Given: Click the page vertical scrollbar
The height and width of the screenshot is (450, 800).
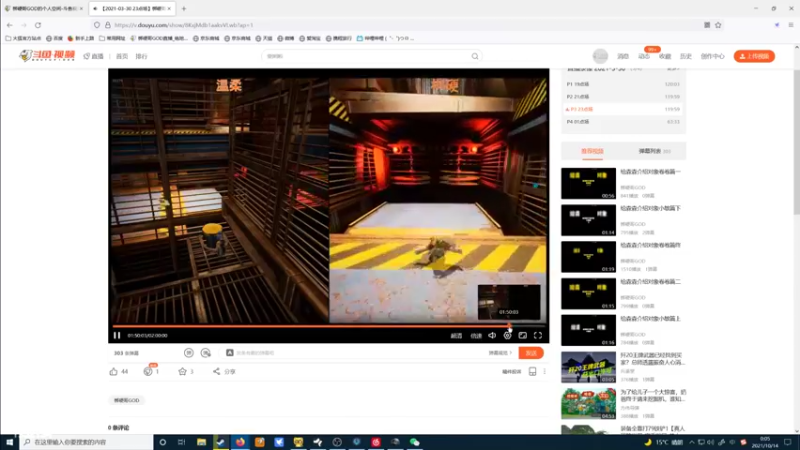Looking at the screenshot, I should tap(796, 143).
